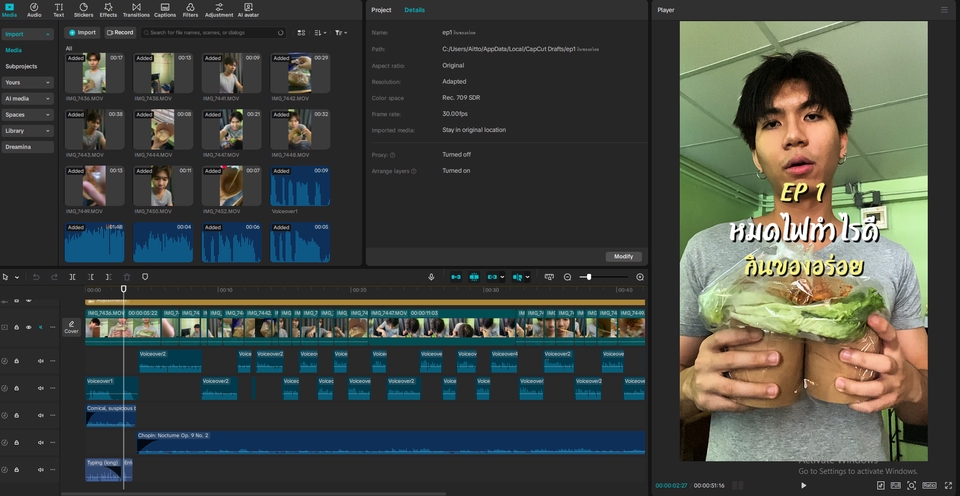Viewport: 960px width, 496px height.
Task: Open the Filters panel
Action: pos(190,10)
